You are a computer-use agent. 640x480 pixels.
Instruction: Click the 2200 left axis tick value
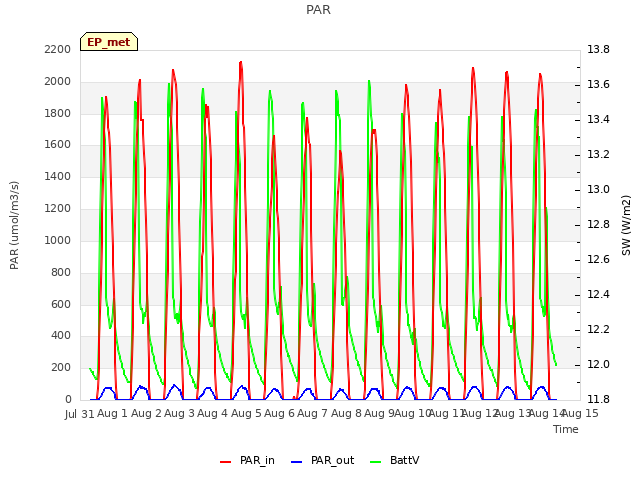click(x=58, y=49)
